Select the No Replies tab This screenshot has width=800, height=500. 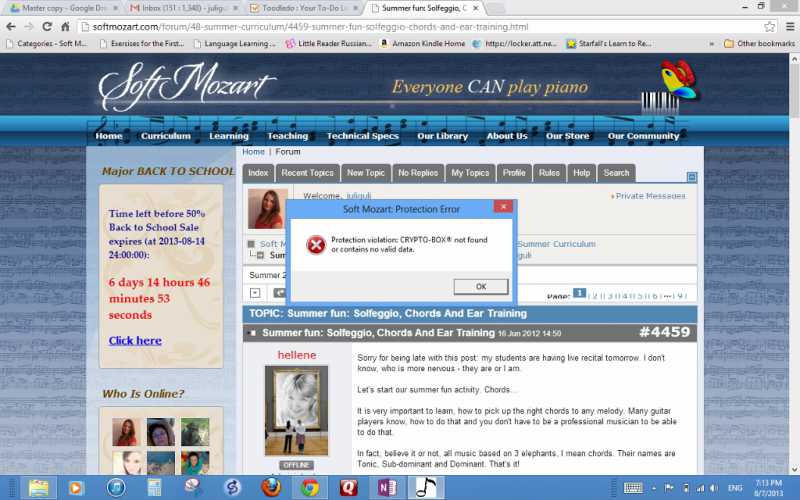point(418,173)
